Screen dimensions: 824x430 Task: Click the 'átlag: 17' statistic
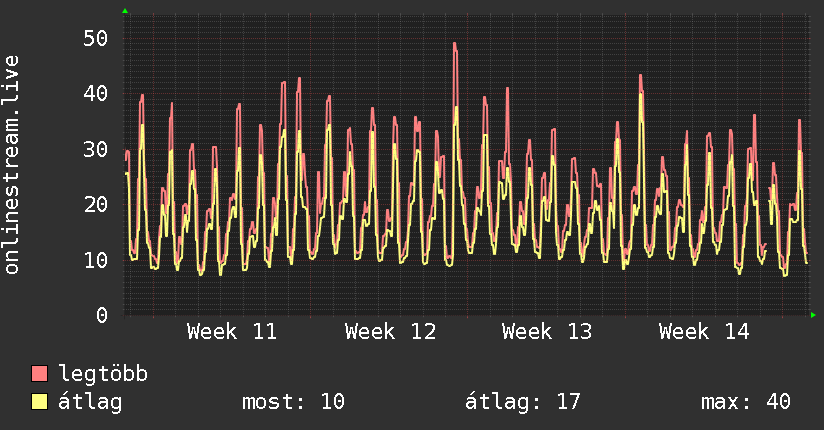pos(523,402)
